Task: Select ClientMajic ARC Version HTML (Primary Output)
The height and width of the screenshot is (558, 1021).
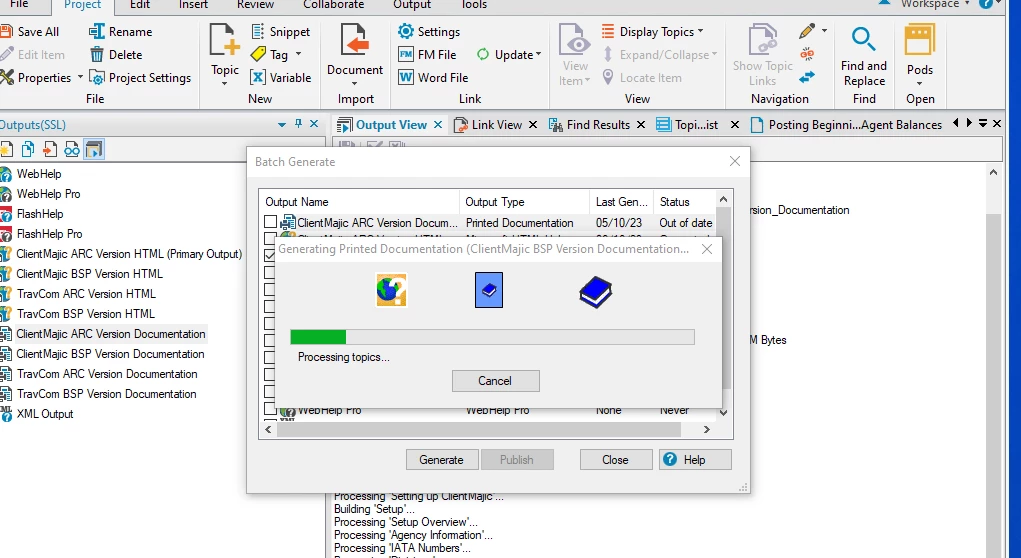Action: pos(129,254)
